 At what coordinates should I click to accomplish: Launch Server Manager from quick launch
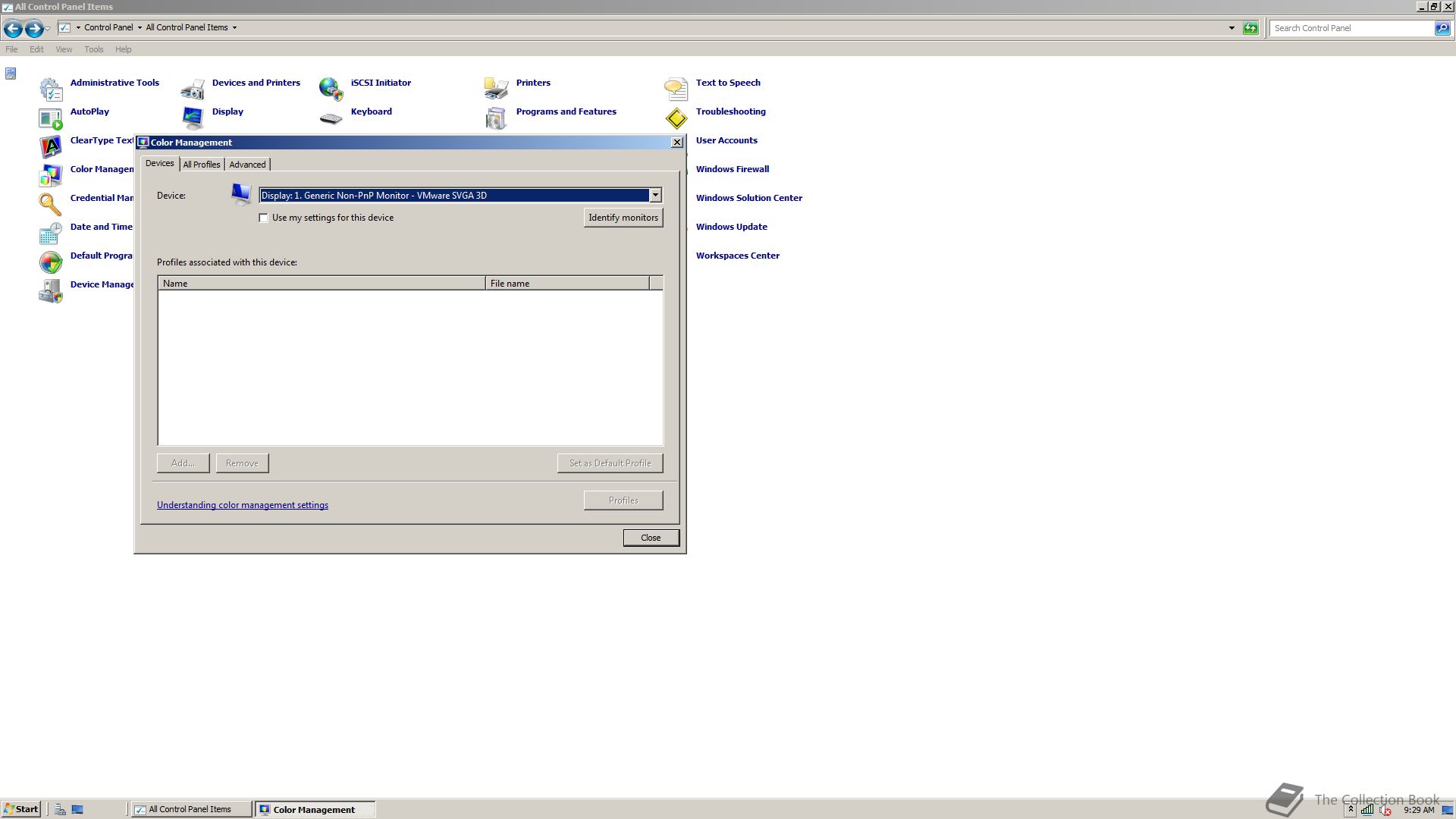61,809
